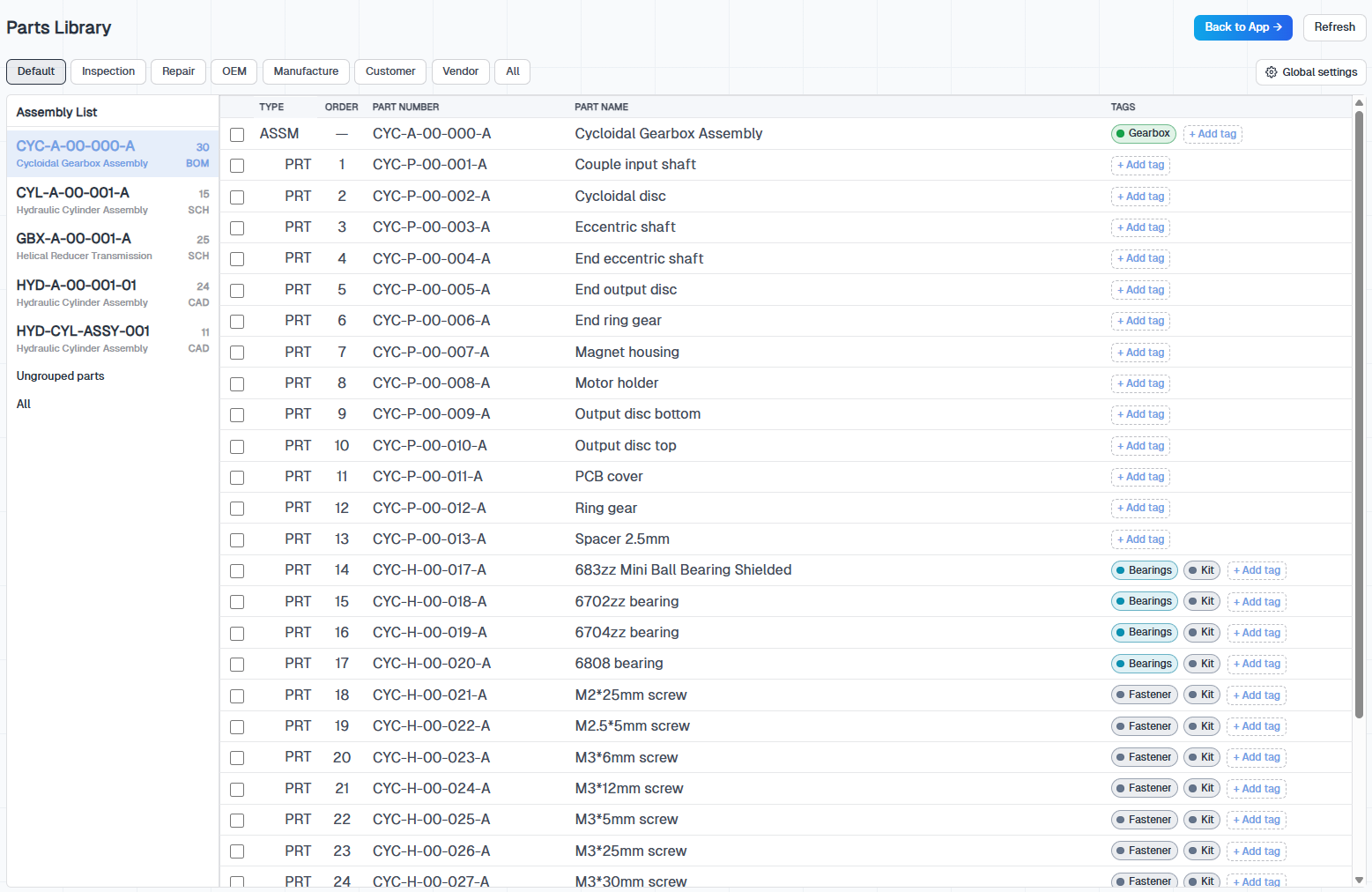Tick the 6808 bearing checkbox

click(x=237, y=665)
